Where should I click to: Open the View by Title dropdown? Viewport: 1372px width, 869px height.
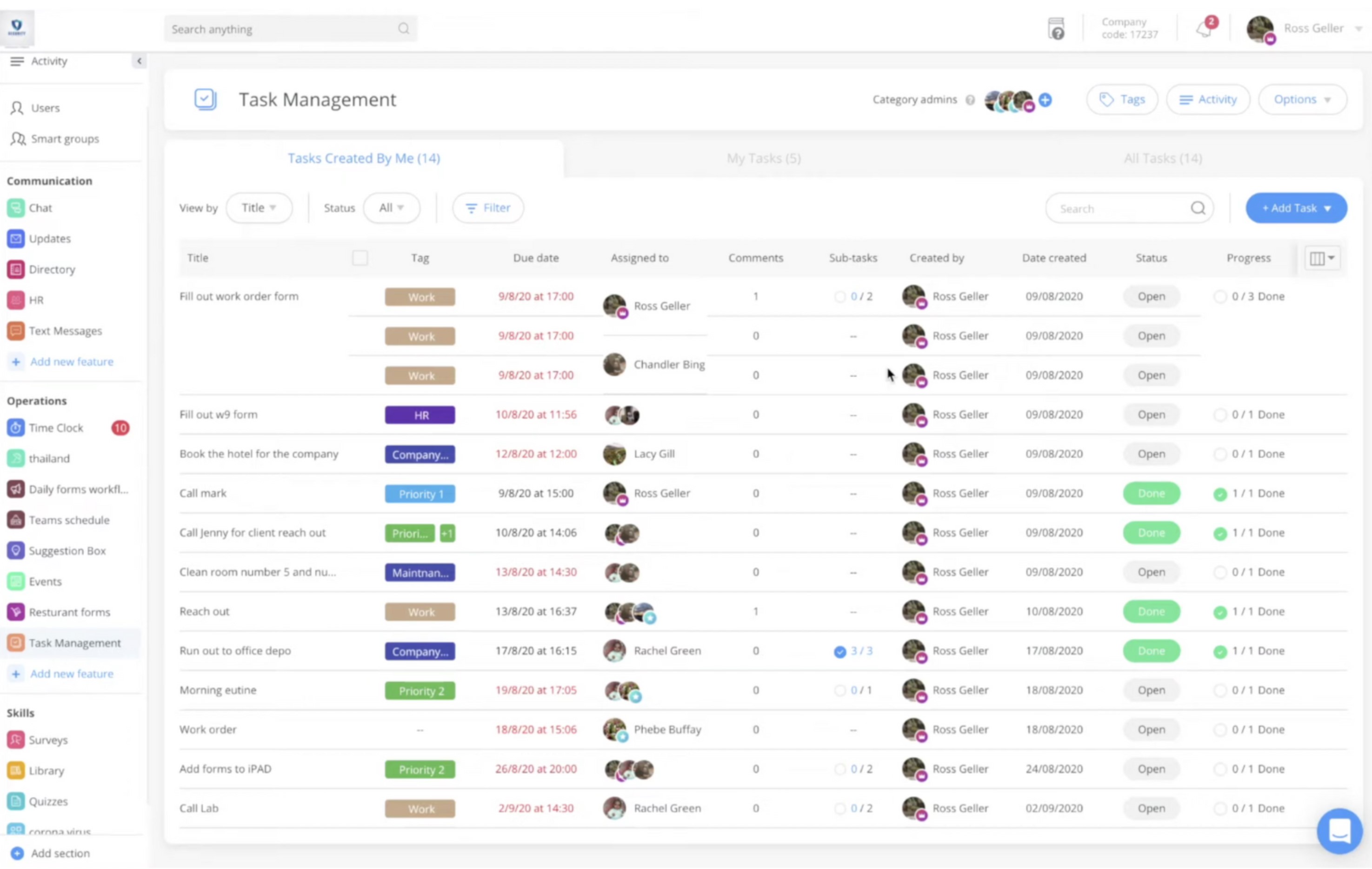click(x=259, y=208)
